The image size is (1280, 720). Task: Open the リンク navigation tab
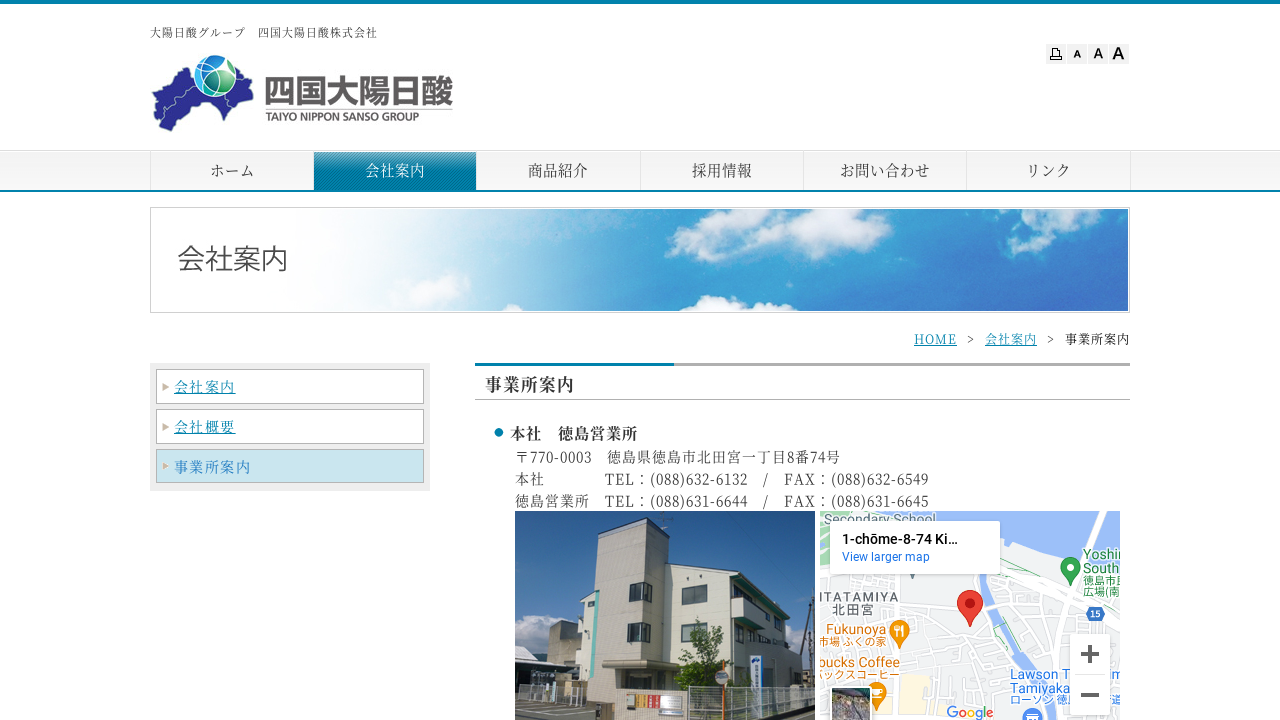[1048, 171]
